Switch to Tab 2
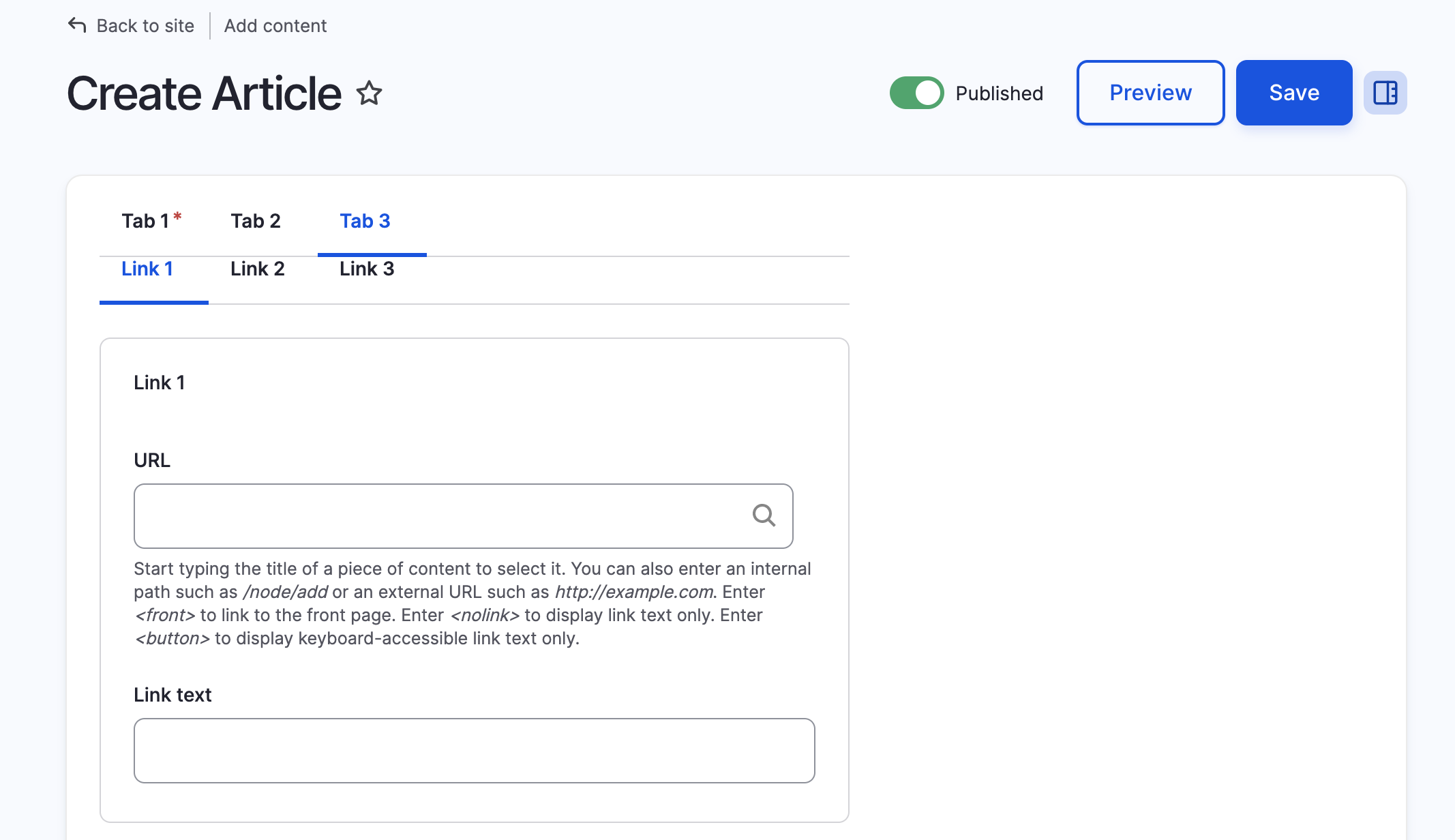Image resolution: width=1455 pixels, height=840 pixels. [x=256, y=220]
